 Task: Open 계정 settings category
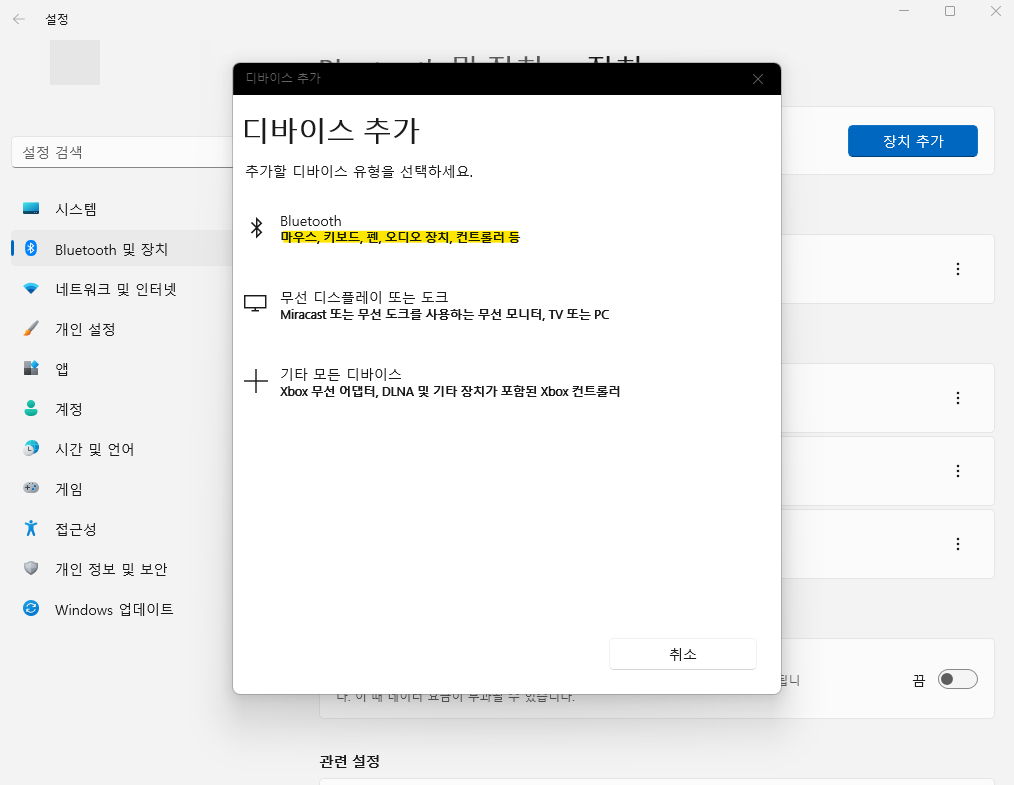pyautogui.click(x=122, y=409)
